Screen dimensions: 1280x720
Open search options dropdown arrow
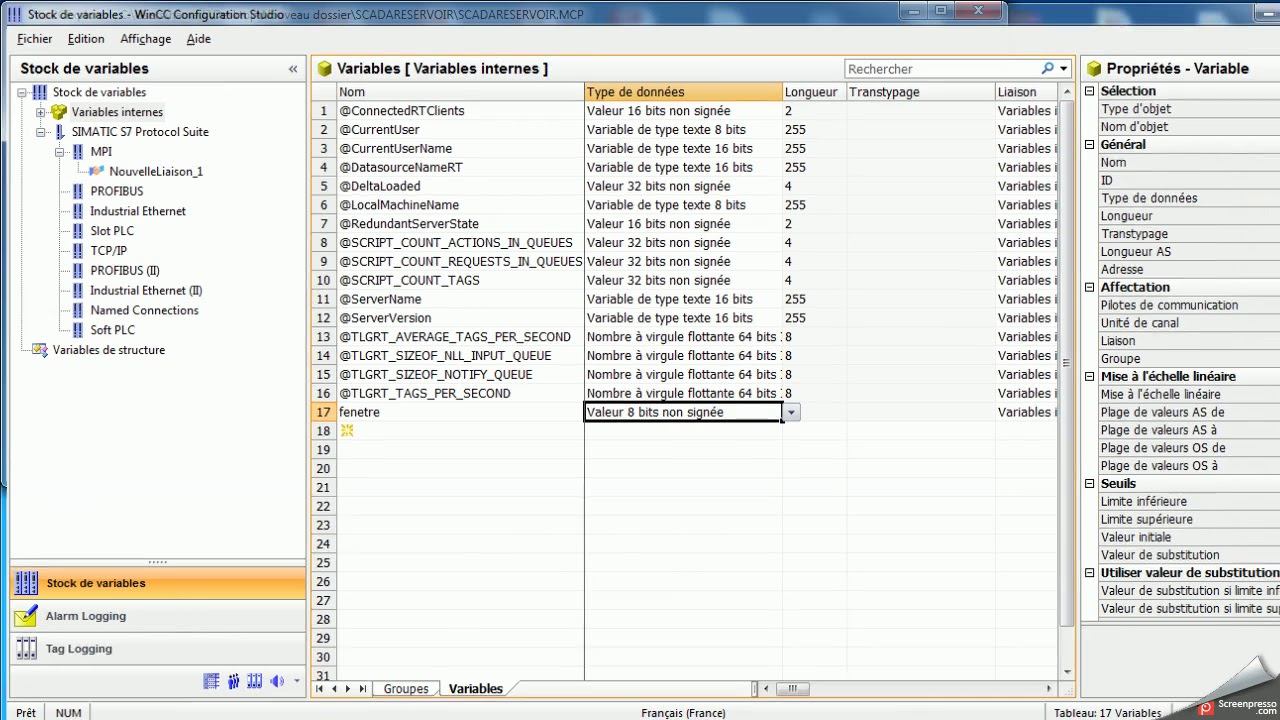(1064, 69)
